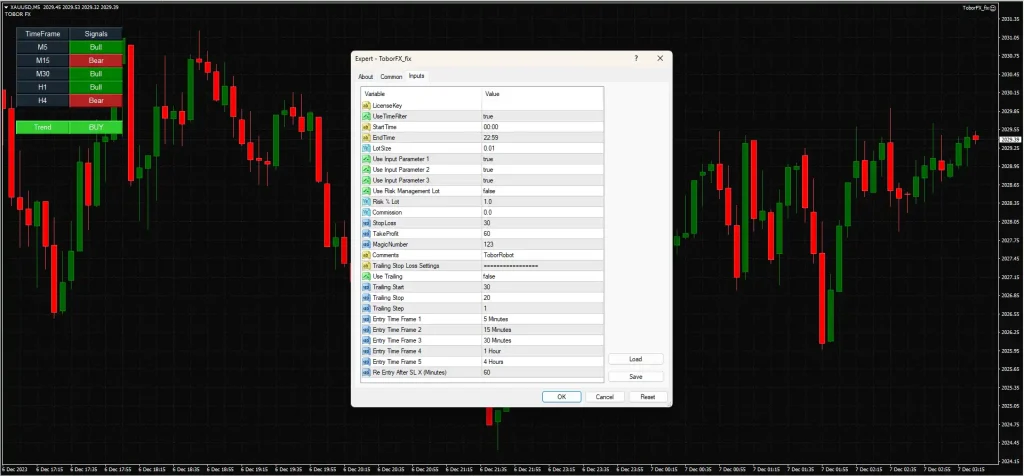Click the Load button
Image resolution: width=1024 pixels, height=476 pixels.
point(636,359)
